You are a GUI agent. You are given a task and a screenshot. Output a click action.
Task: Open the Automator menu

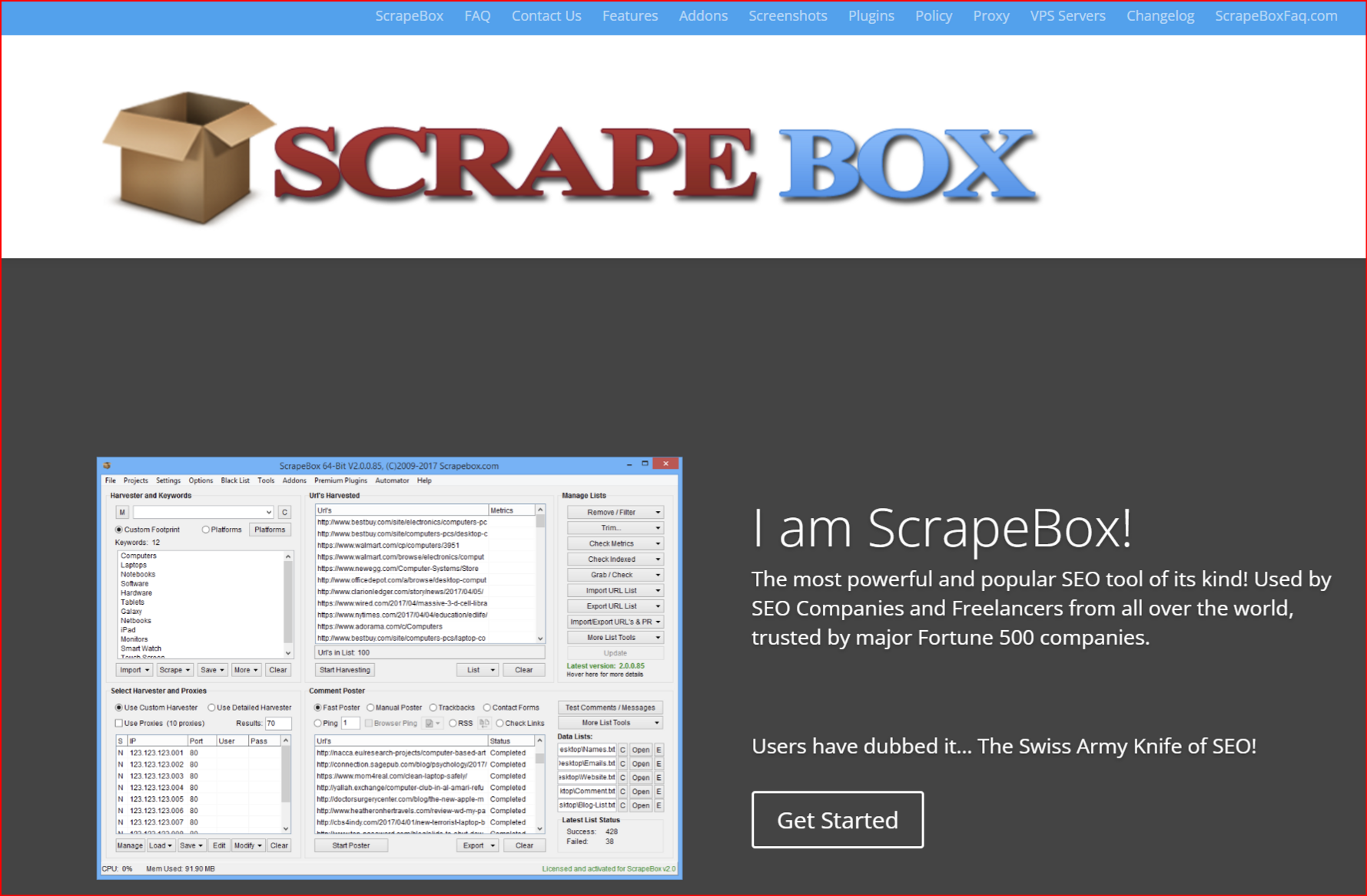392,480
